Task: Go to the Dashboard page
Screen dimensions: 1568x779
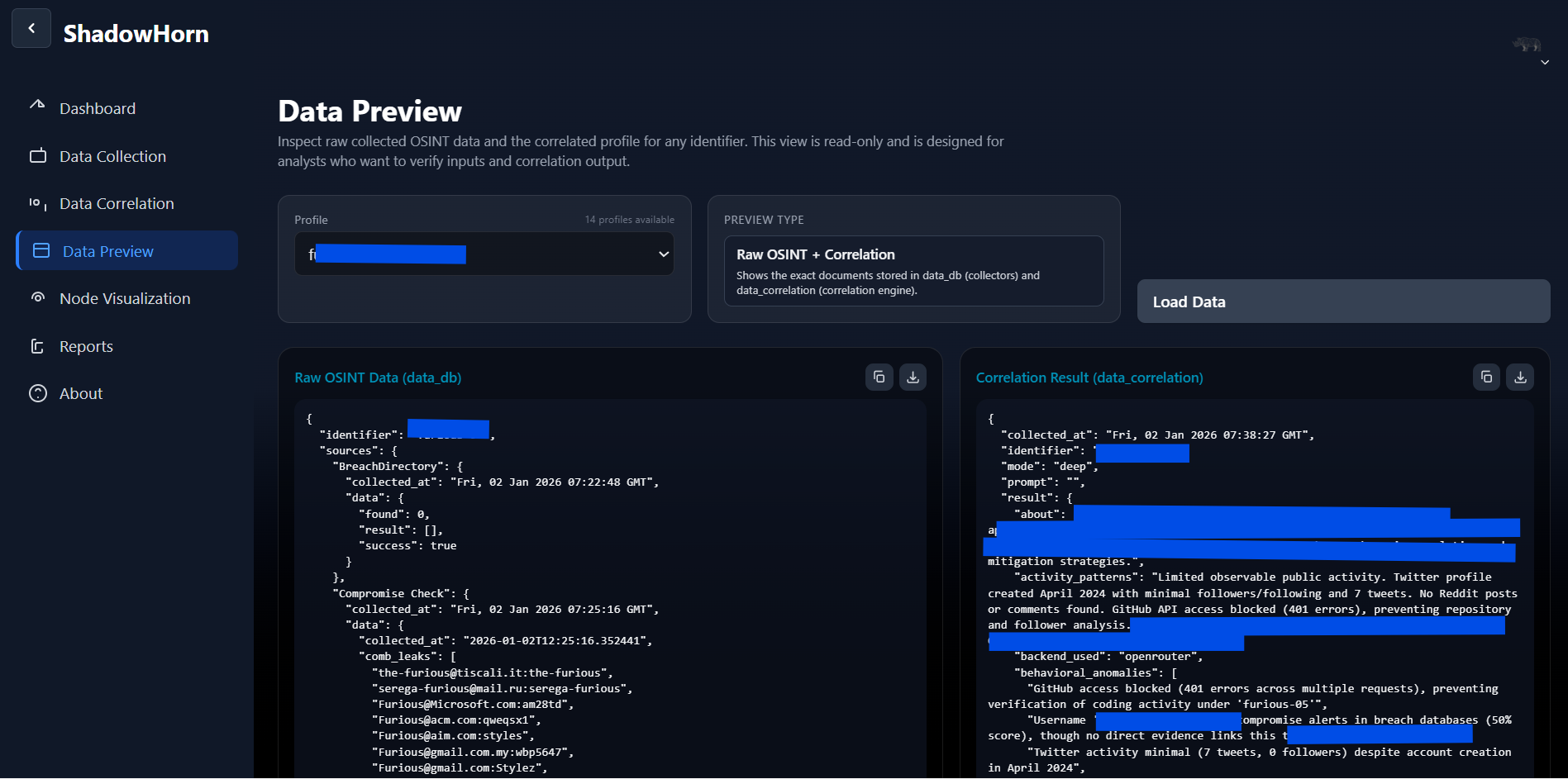Action: click(x=98, y=108)
